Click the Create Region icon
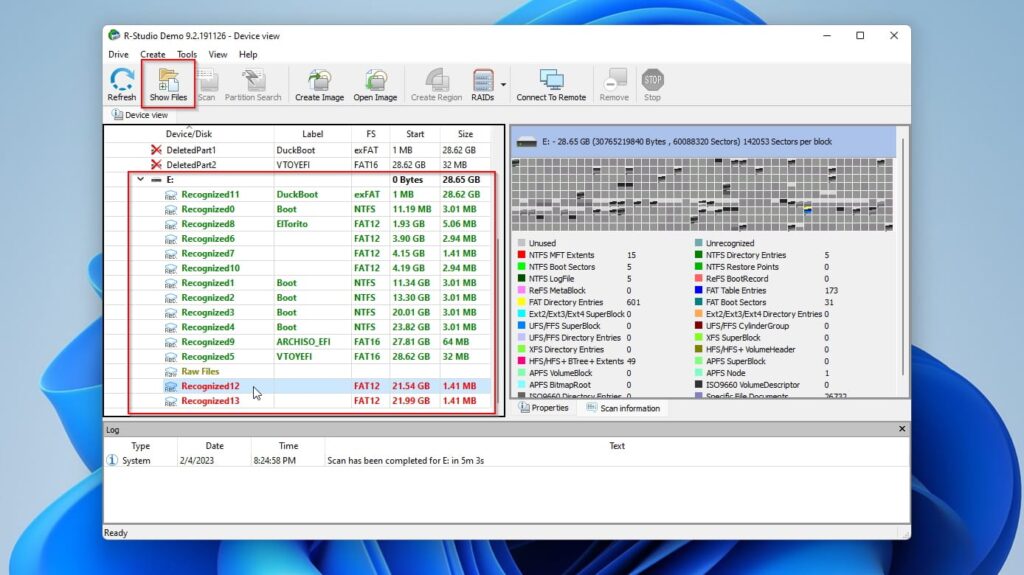The image size is (1024, 575). (436, 84)
